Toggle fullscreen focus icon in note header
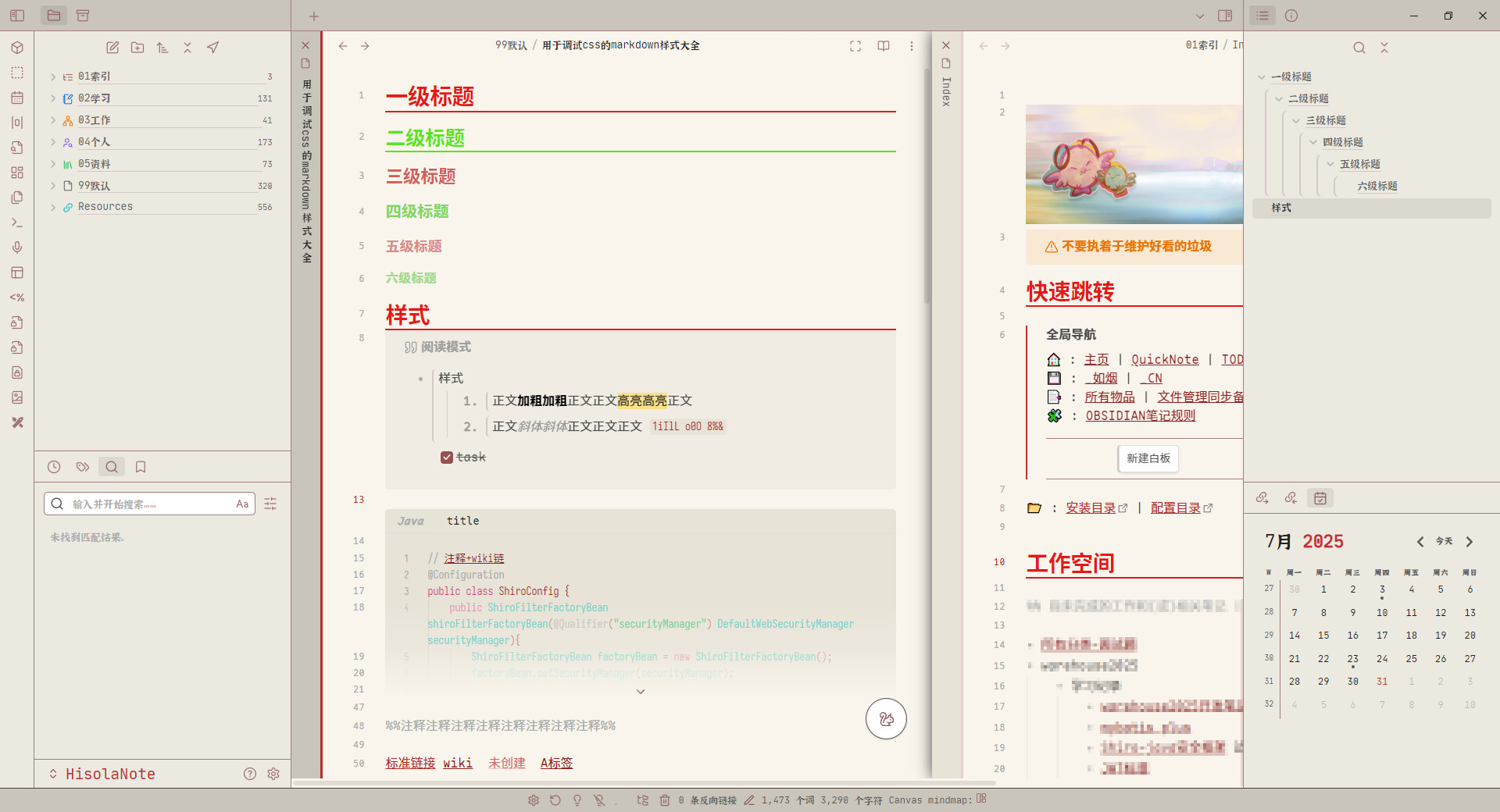The width and height of the screenshot is (1500, 812). coord(855,46)
